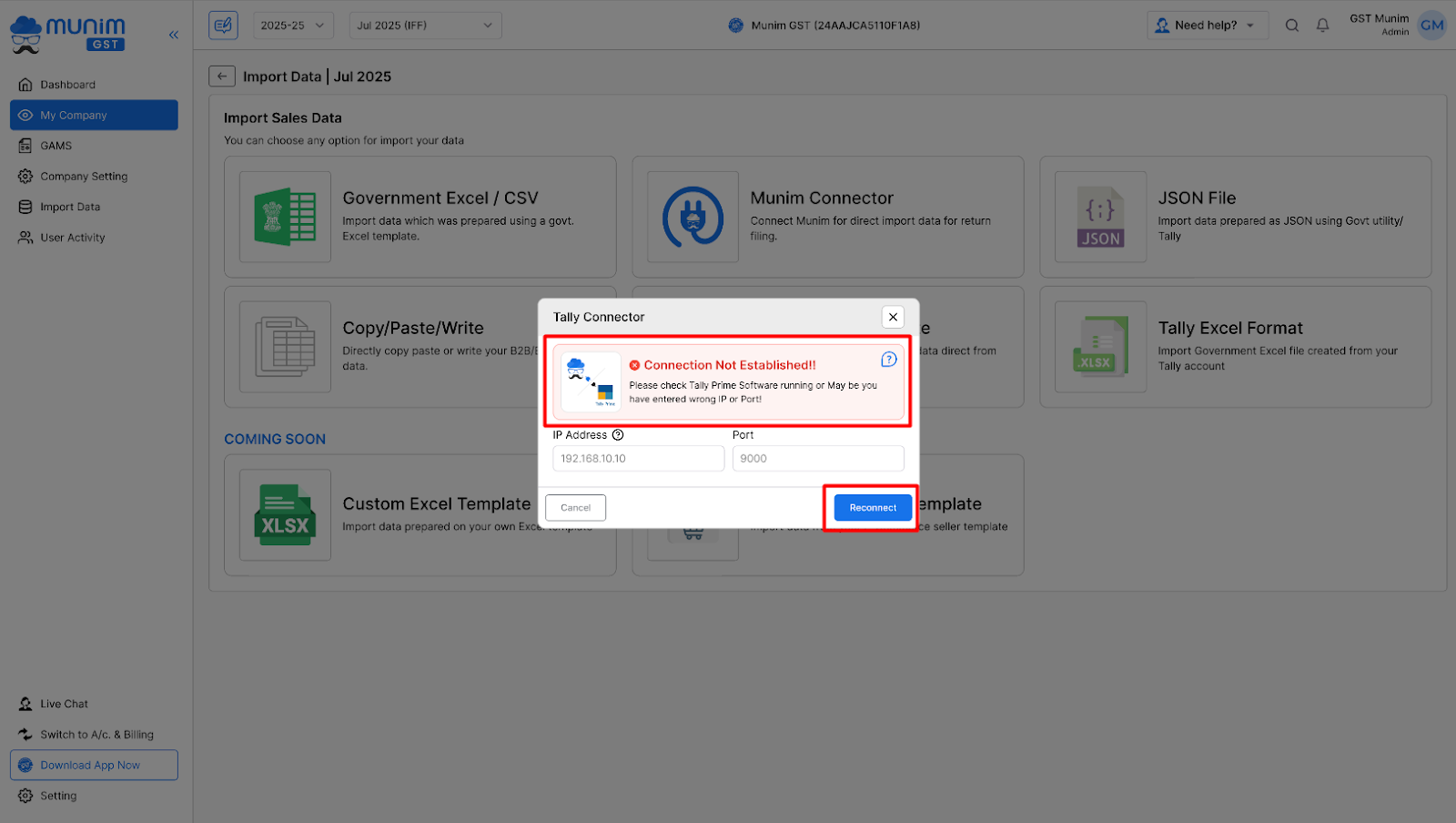The image size is (1456, 823).
Task: Open Company Setting in sidebar
Action: (84, 177)
